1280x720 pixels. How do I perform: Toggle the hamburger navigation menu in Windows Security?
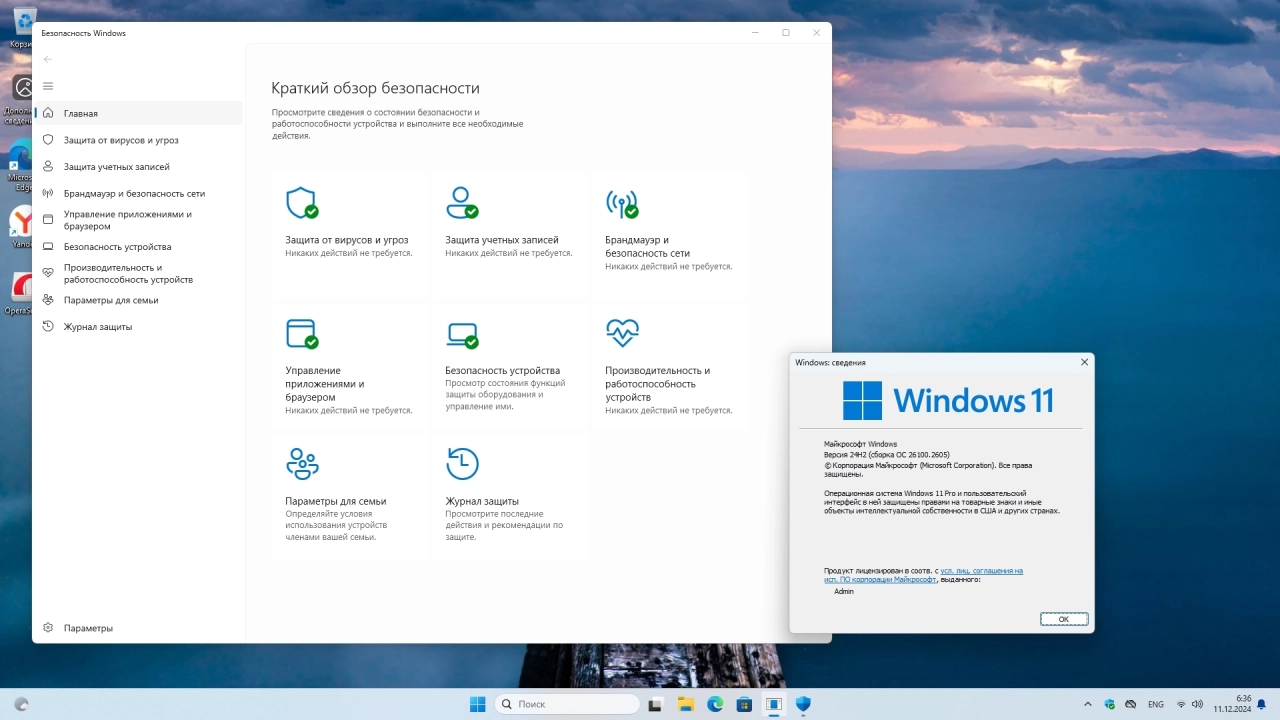pyautogui.click(x=48, y=86)
